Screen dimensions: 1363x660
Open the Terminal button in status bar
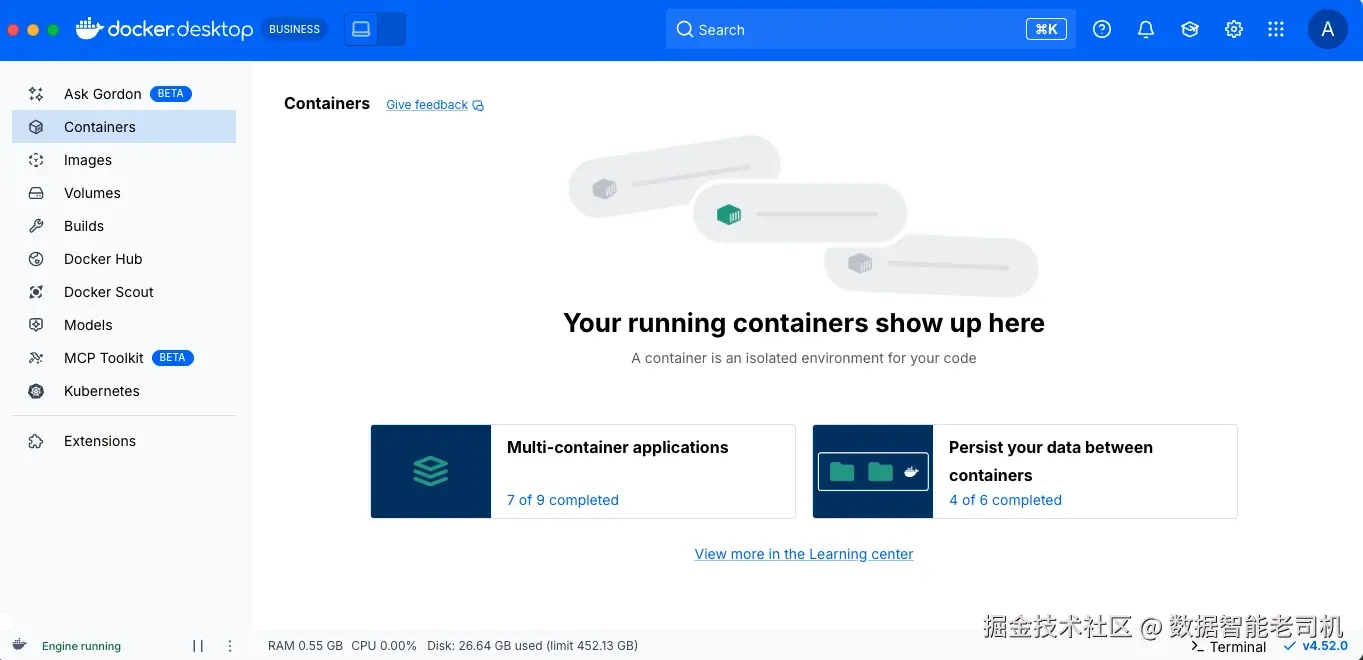(1228, 647)
